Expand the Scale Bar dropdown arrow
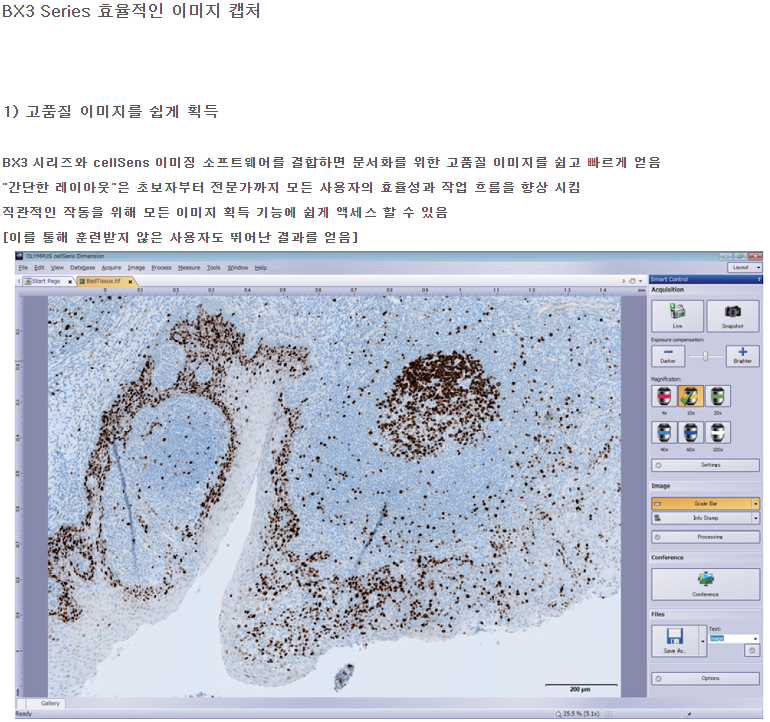Viewport: 770px width, 722px height. pos(755,504)
